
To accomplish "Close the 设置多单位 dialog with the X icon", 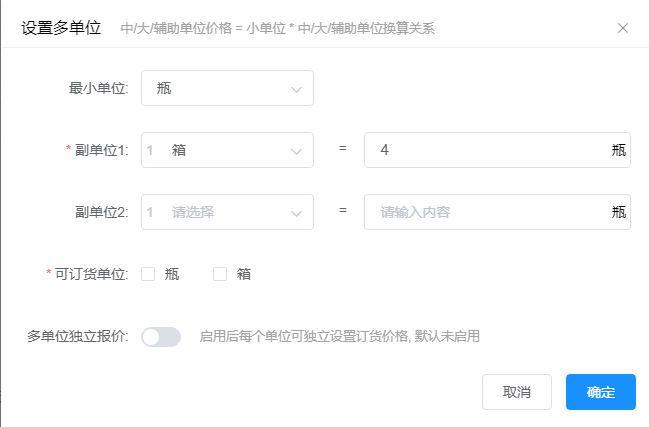I will click(x=623, y=28).
